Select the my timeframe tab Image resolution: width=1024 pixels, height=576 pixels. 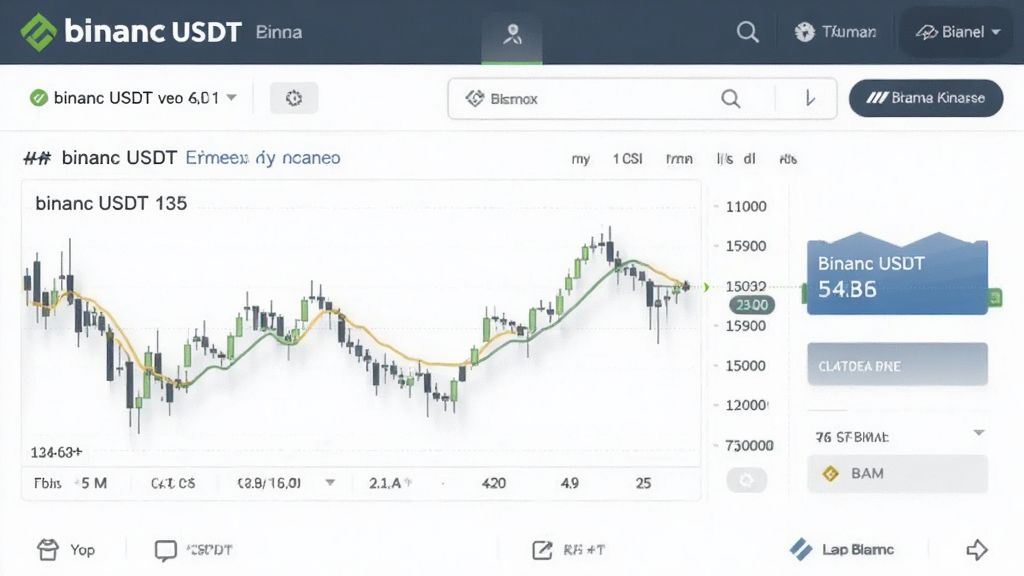[x=581, y=159]
